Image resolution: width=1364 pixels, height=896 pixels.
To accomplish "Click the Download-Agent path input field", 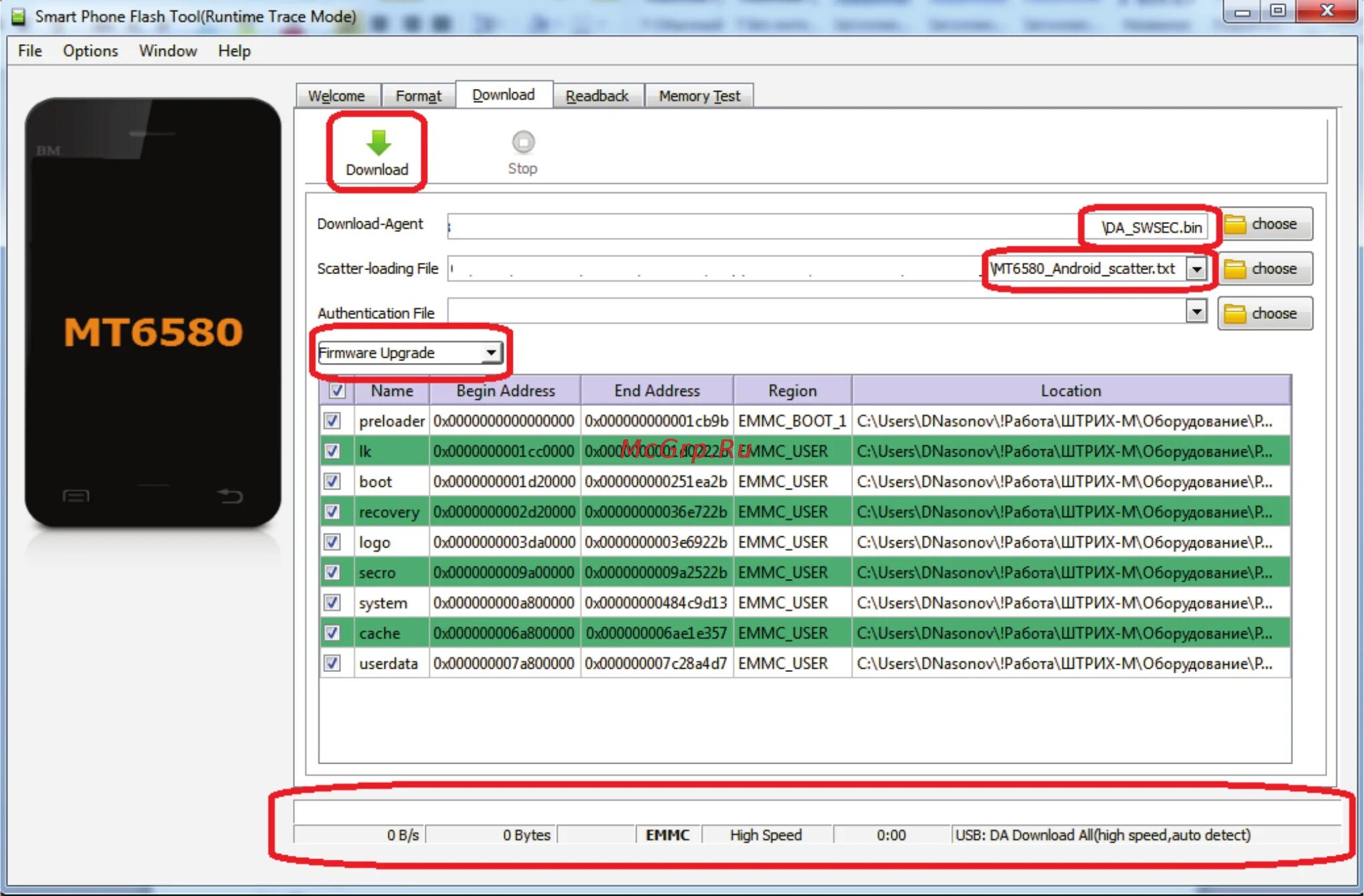I will tap(762, 227).
